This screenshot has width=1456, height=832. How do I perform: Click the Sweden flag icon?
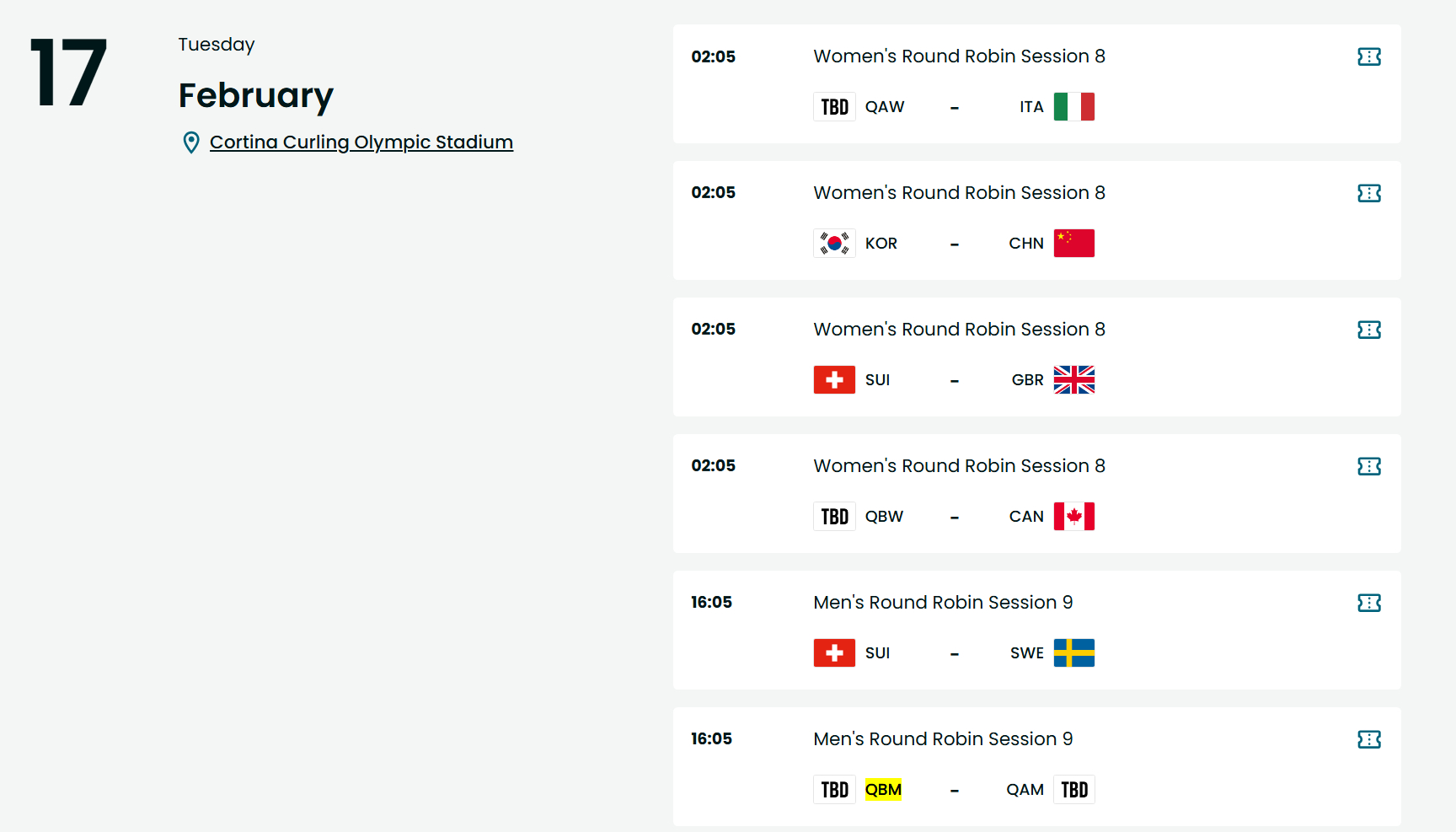point(1074,653)
